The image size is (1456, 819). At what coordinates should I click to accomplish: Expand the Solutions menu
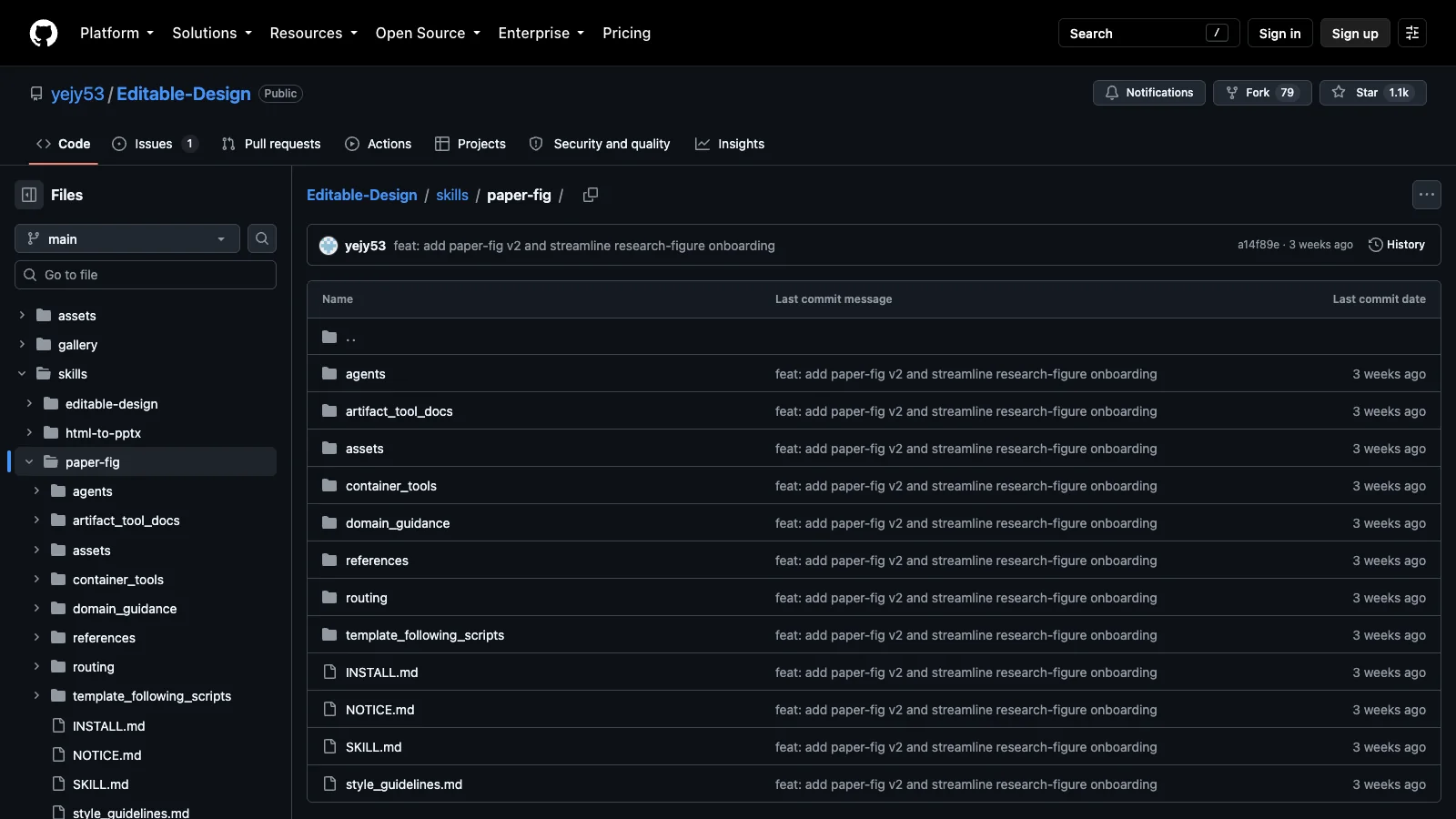212,33
